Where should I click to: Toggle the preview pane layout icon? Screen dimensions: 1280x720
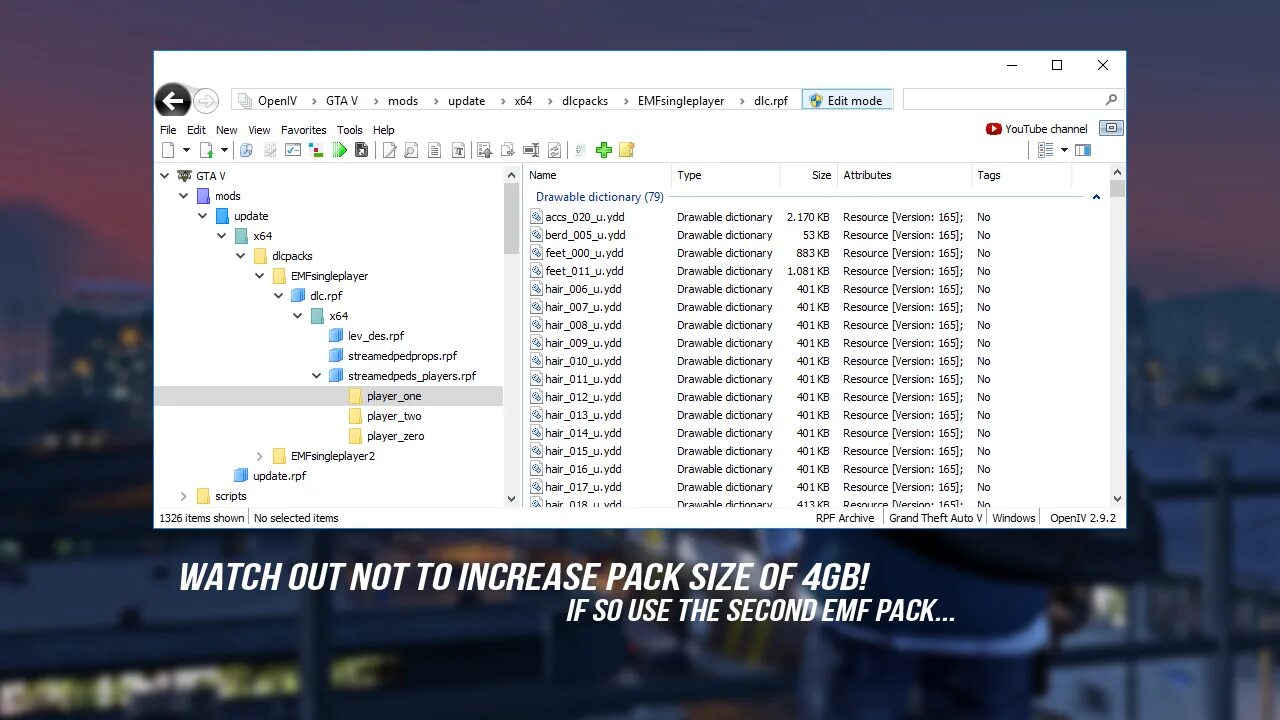pyautogui.click(x=1083, y=150)
